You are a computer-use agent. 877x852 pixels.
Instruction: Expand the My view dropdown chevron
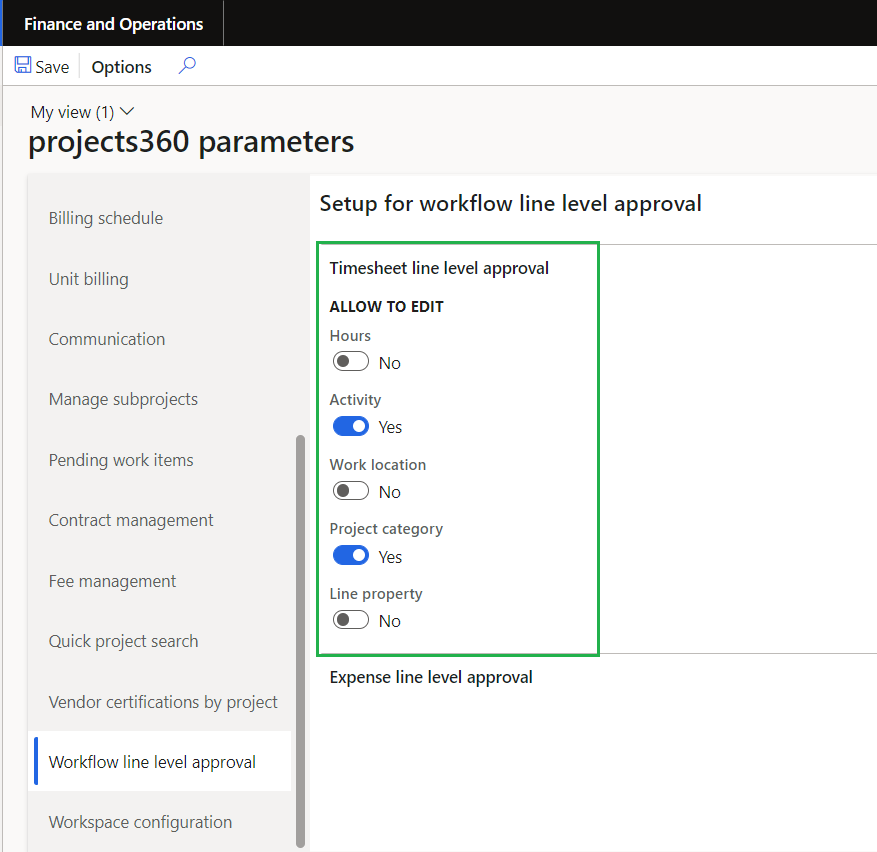(x=127, y=112)
